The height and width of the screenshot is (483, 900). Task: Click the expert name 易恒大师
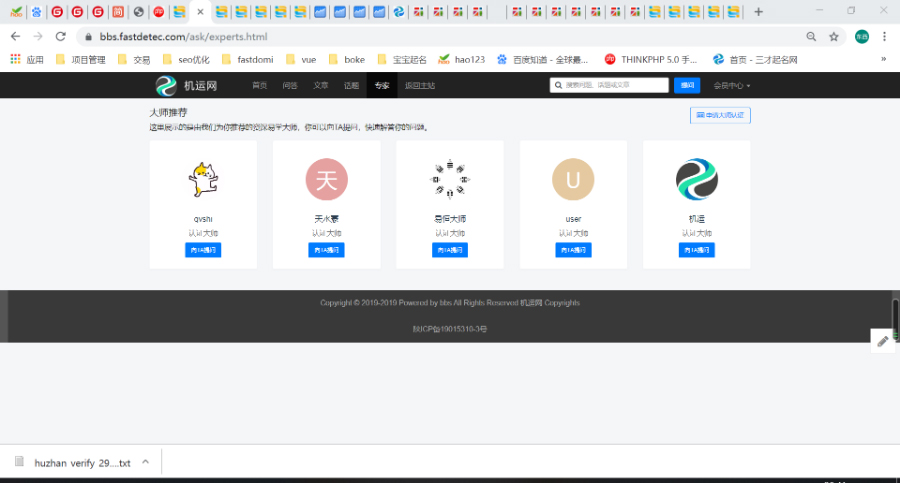(x=449, y=219)
